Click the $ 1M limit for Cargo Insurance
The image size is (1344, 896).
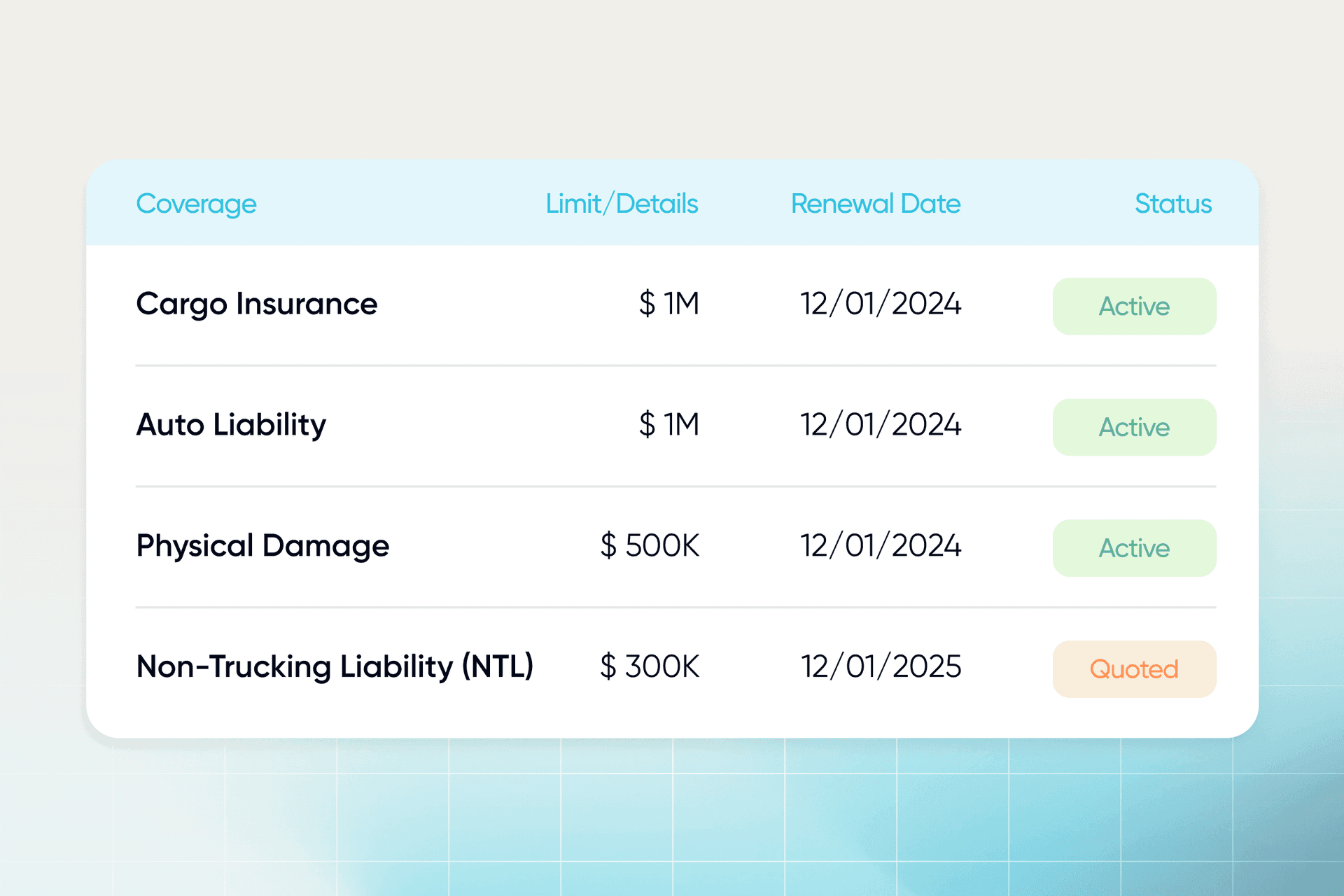668,304
